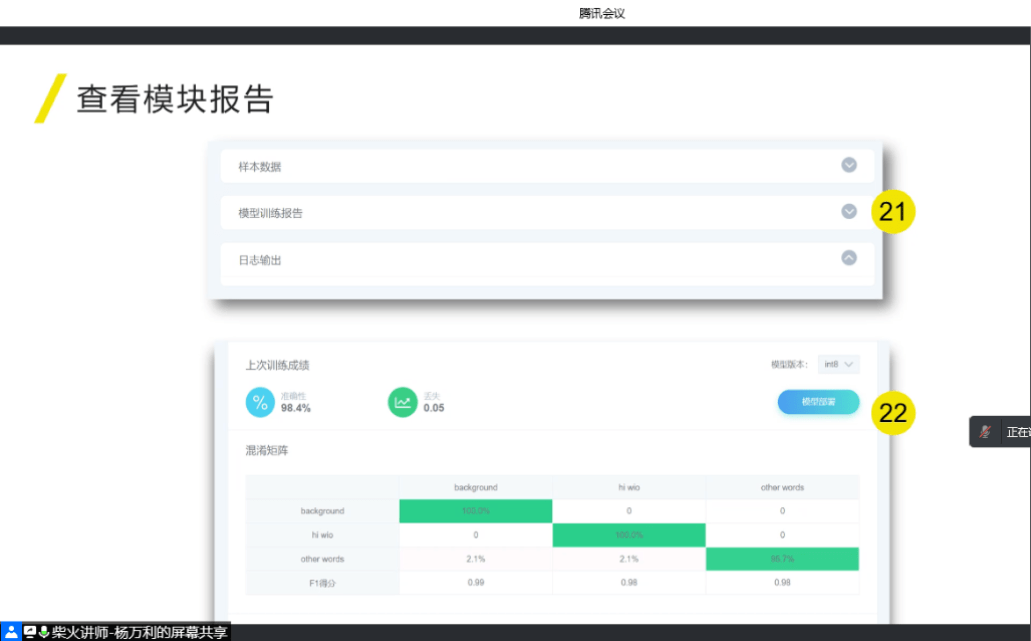Click the green hi wio 100.0% cell
This screenshot has height=641, width=1031.
[x=629, y=535]
